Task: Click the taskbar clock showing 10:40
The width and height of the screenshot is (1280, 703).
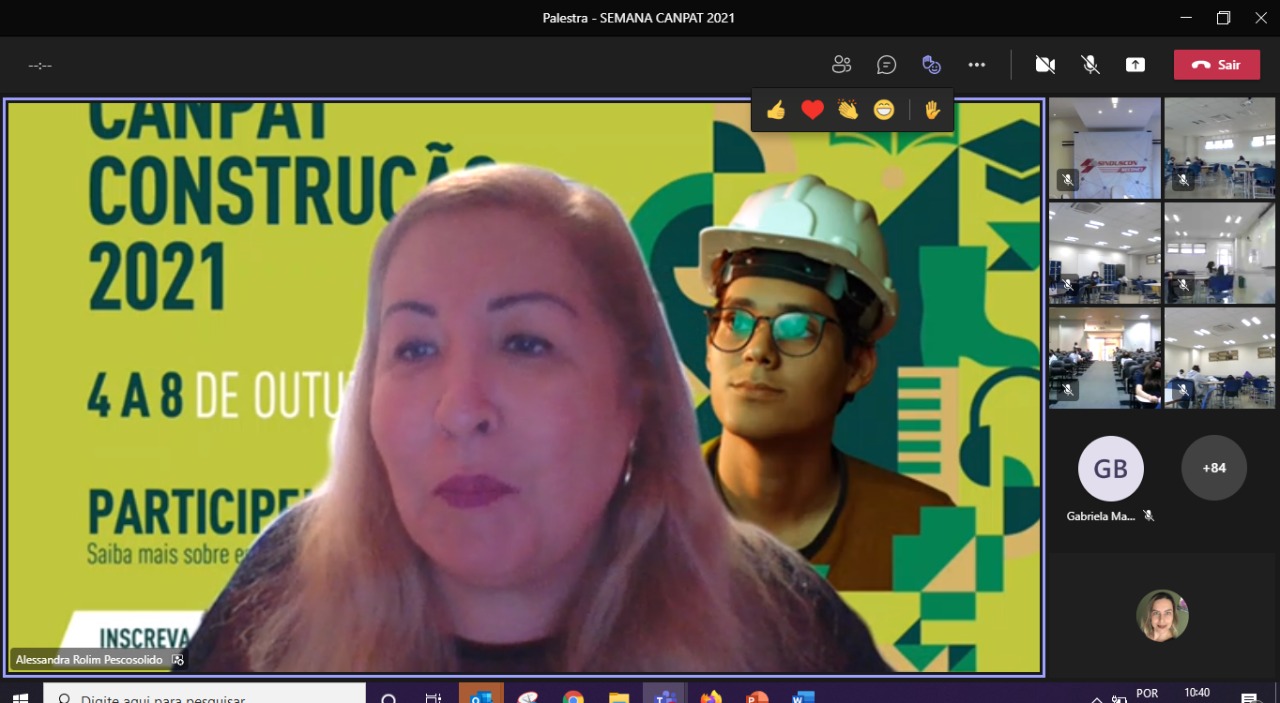Action: tap(1197, 693)
